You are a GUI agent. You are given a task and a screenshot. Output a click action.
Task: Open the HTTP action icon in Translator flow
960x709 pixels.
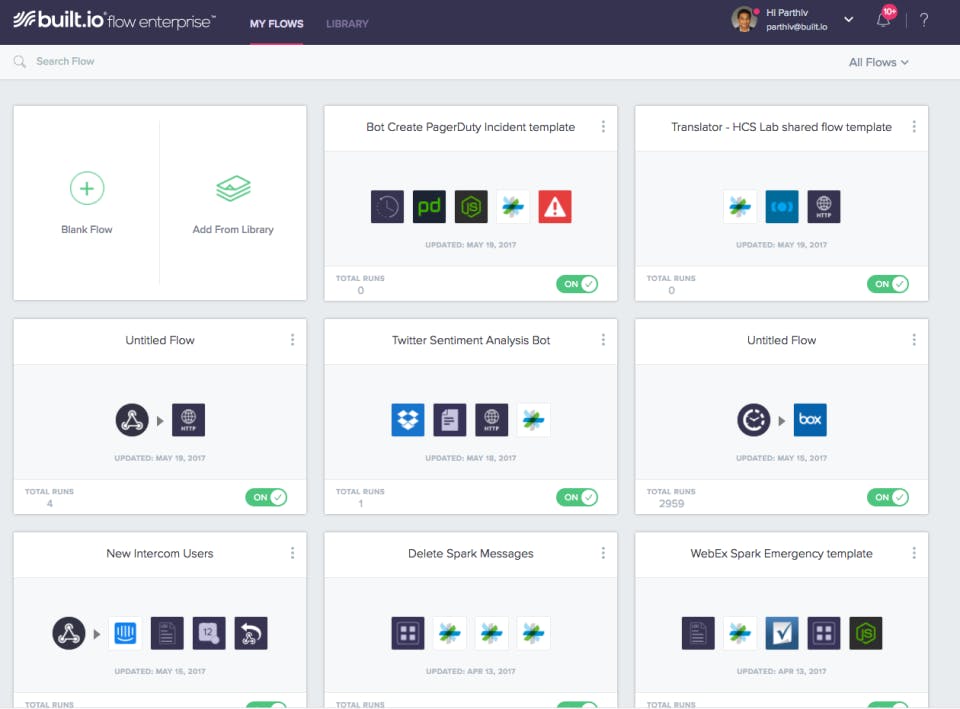[823, 206]
